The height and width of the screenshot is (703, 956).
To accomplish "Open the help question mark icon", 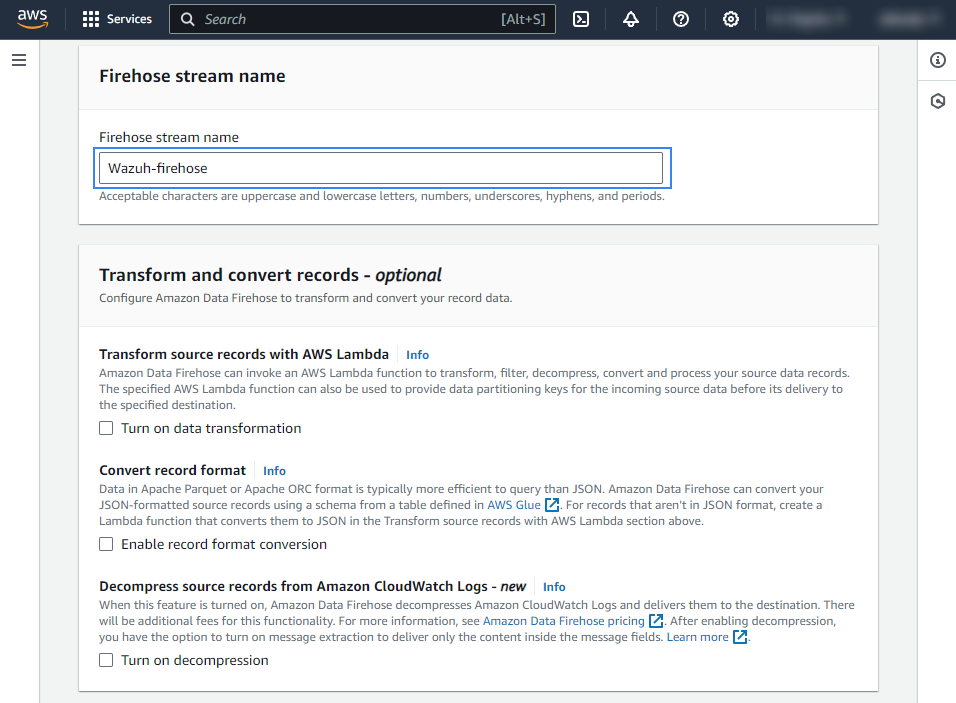I will pos(681,19).
